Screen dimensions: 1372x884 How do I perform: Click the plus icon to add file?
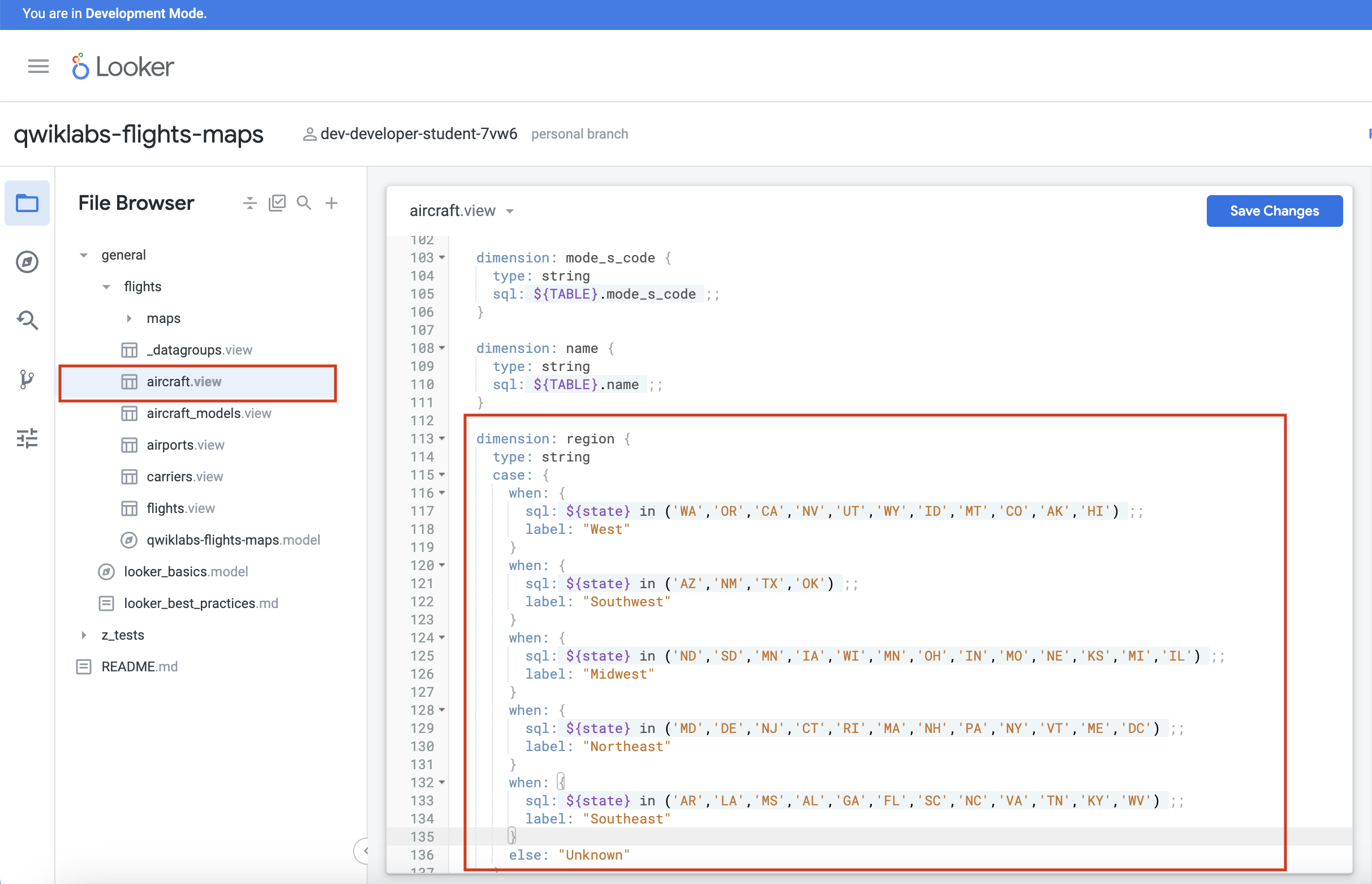click(331, 203)
